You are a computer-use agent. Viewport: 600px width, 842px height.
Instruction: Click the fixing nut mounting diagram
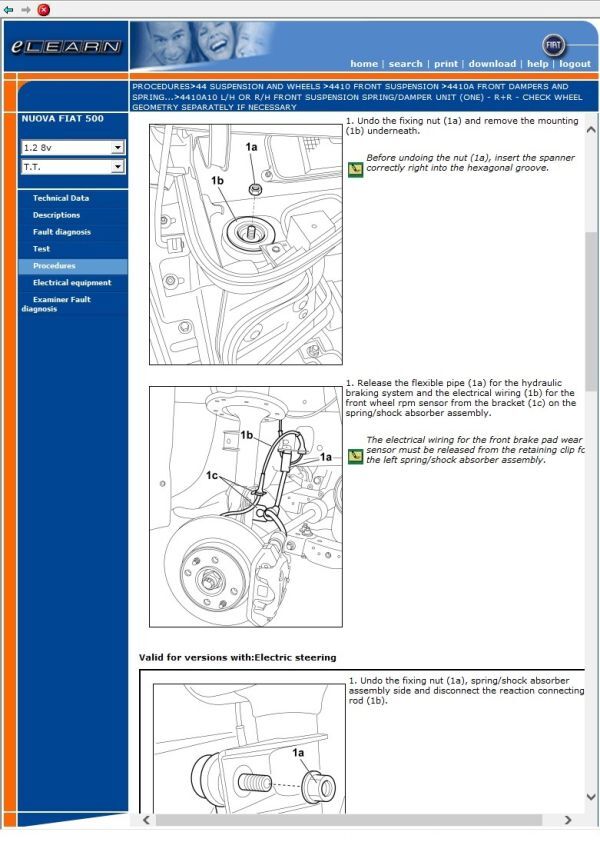coord(246,245)
